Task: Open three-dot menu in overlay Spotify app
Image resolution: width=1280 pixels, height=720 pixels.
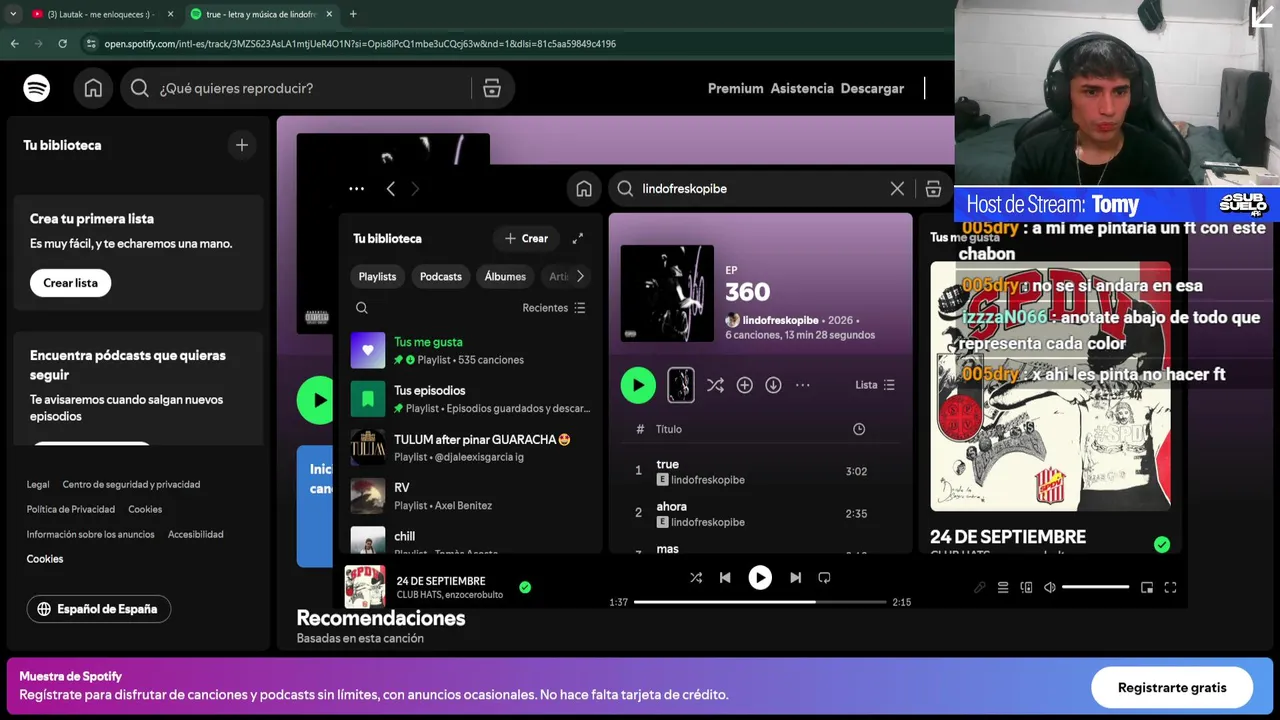Action: [x=356, y=188]
